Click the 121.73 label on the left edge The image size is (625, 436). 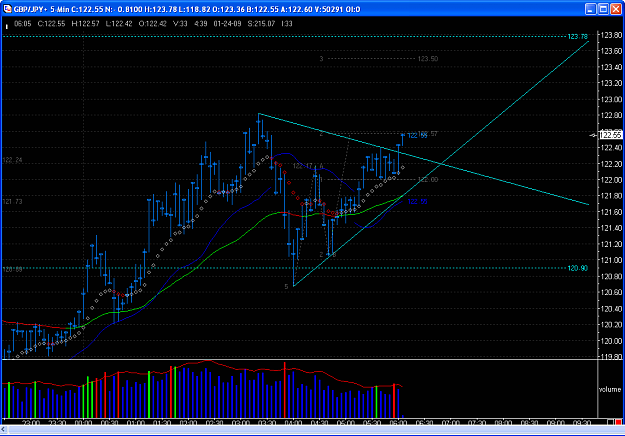pyautogui.click(x=12, y=202)
